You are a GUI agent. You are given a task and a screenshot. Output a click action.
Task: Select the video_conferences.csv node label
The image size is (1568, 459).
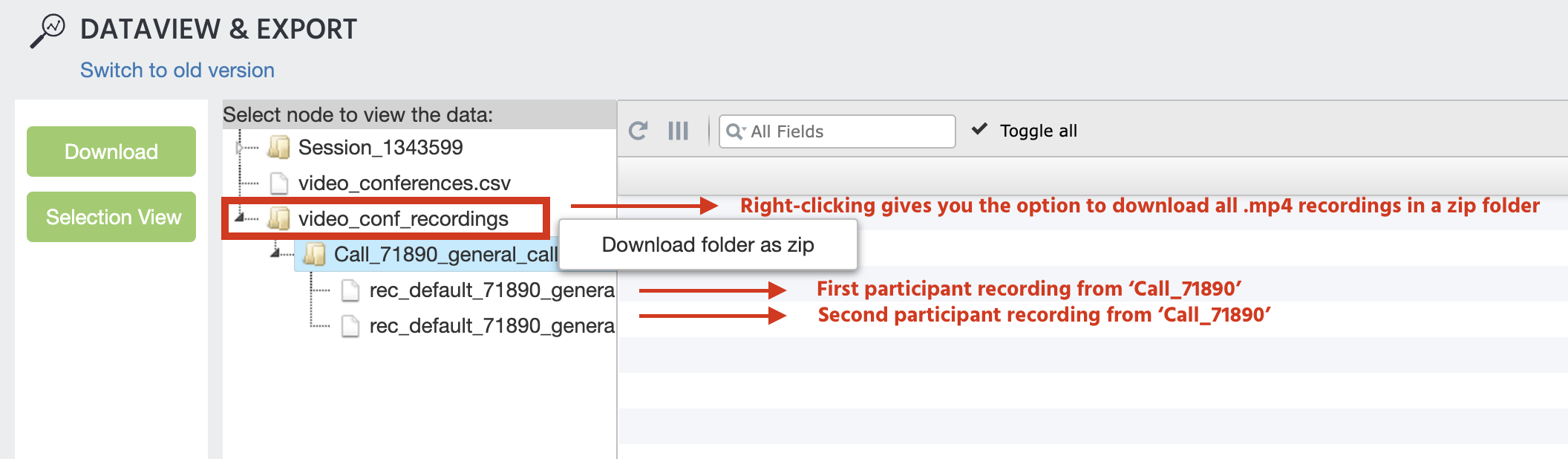(x=405, y=183)
